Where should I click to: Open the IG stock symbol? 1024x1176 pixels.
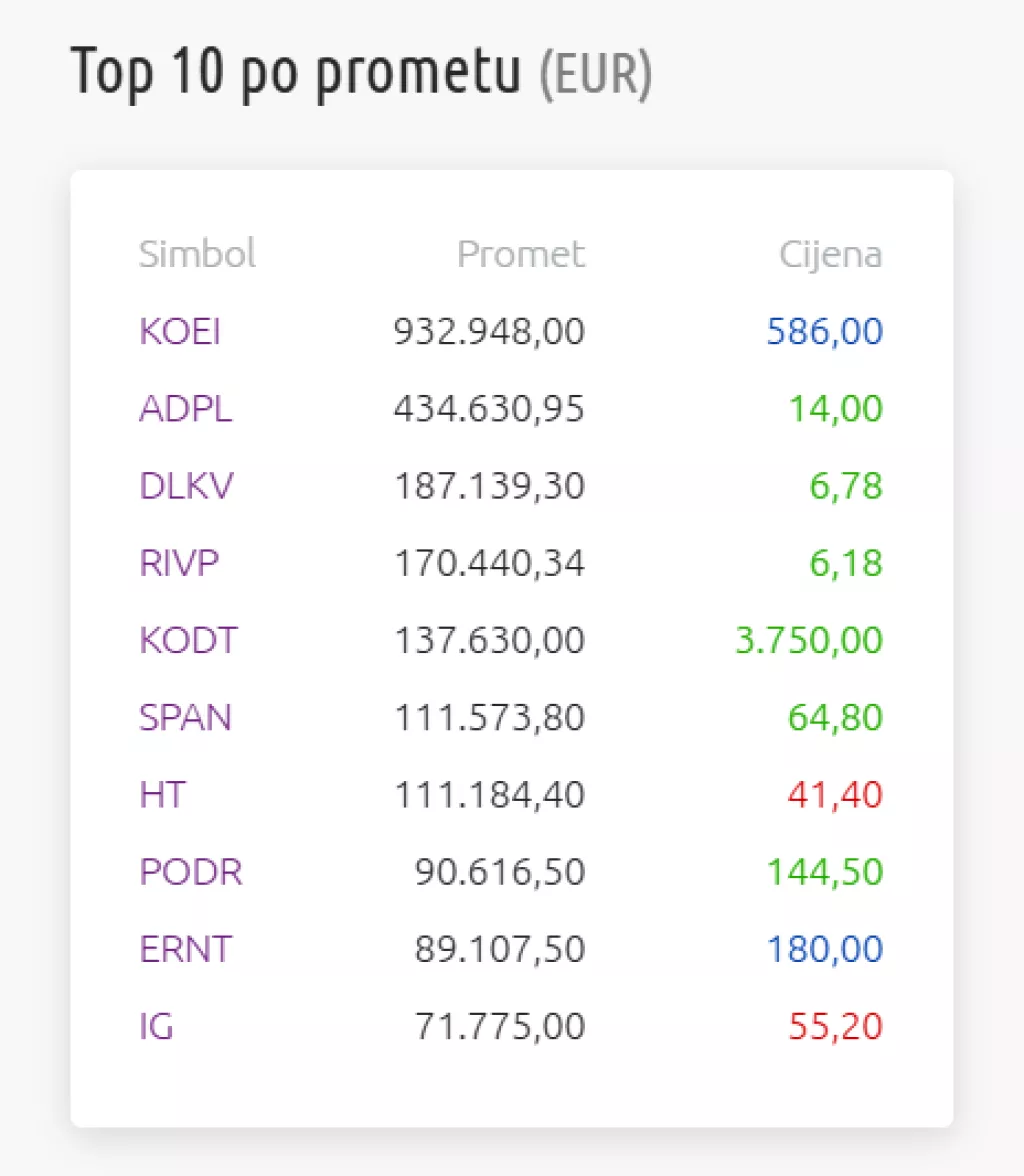coord(156,1026)
